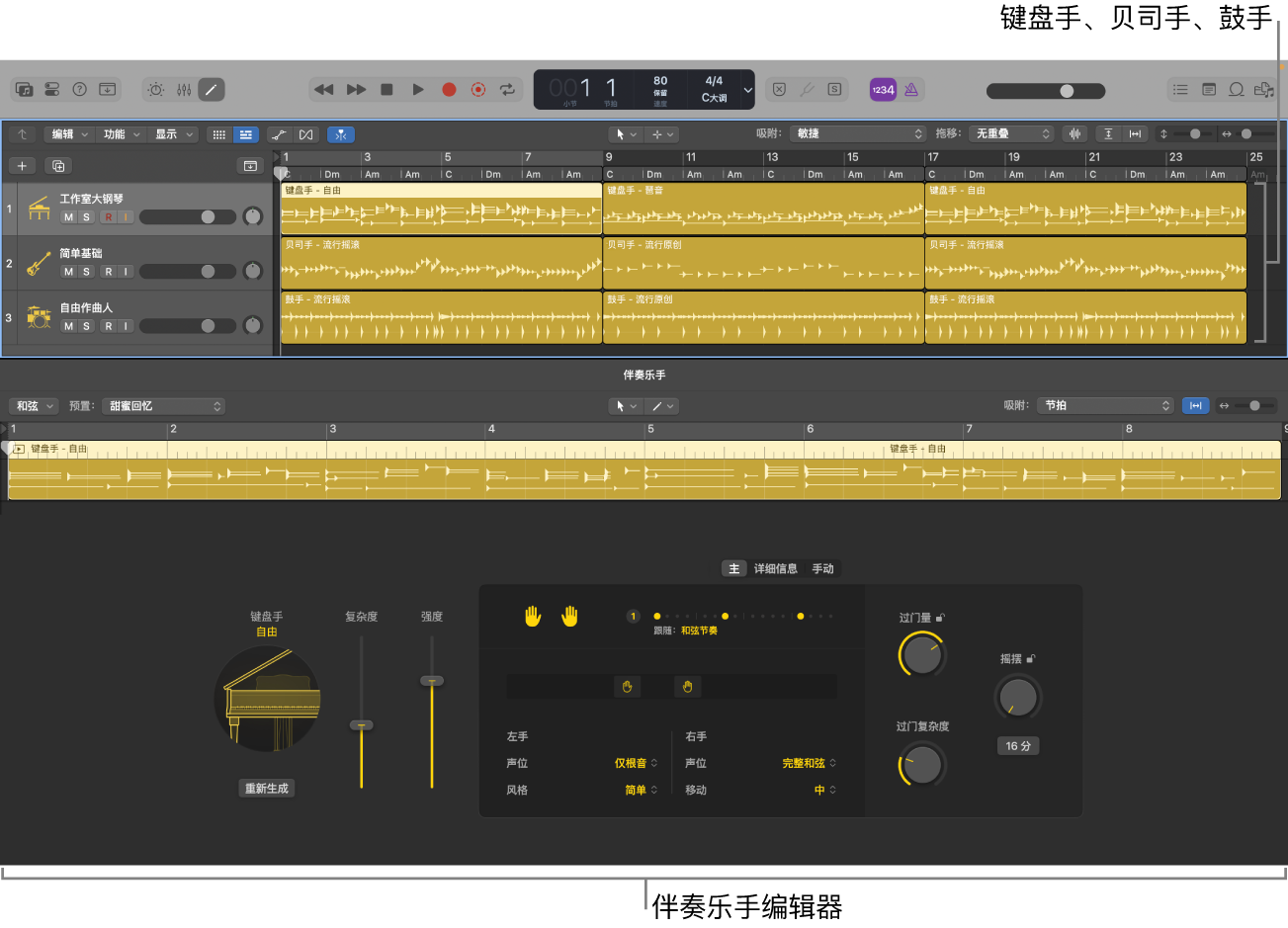The height and width of the screenshot is (928, 1288).
Task: Show track automation curve icon
Action: click(x=279, y=134)
